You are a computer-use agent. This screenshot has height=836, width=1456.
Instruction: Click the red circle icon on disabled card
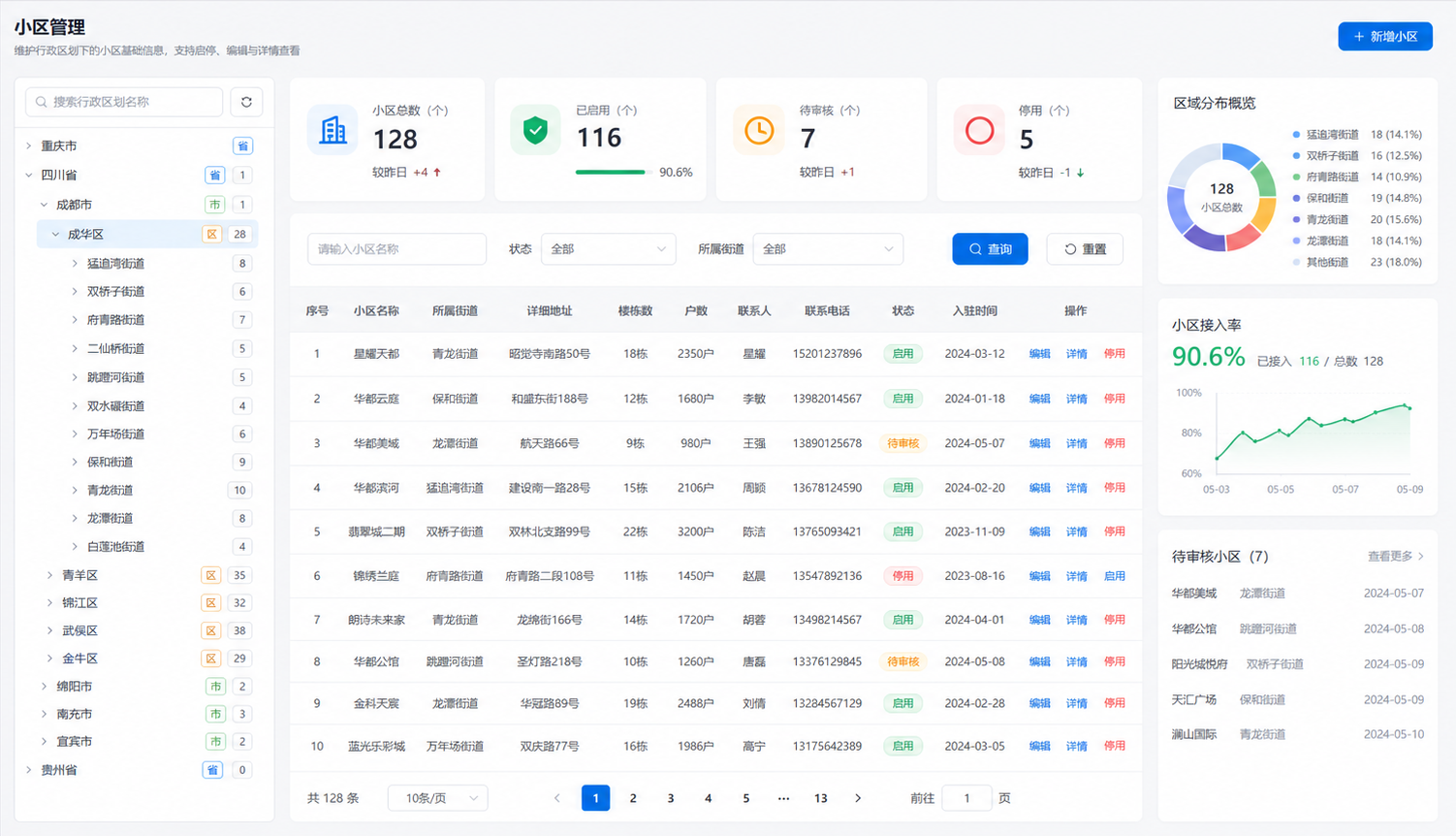click(979, 130)
